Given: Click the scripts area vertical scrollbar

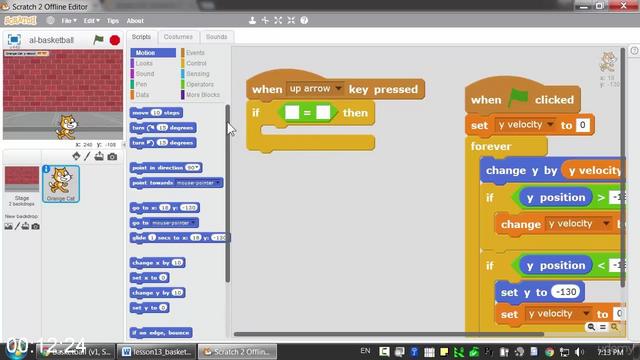Looking at the screenshot, I should pyautogui.click(x=622, y=167).
